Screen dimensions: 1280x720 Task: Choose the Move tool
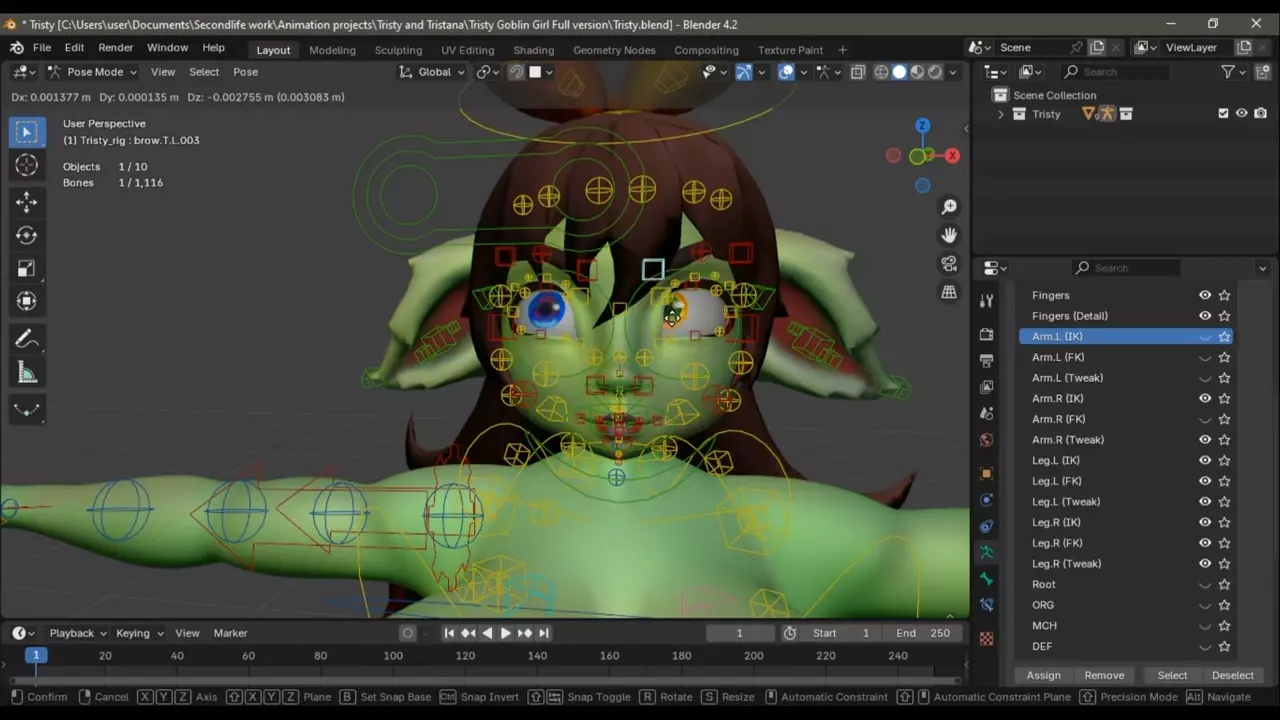tap(27, 202)
